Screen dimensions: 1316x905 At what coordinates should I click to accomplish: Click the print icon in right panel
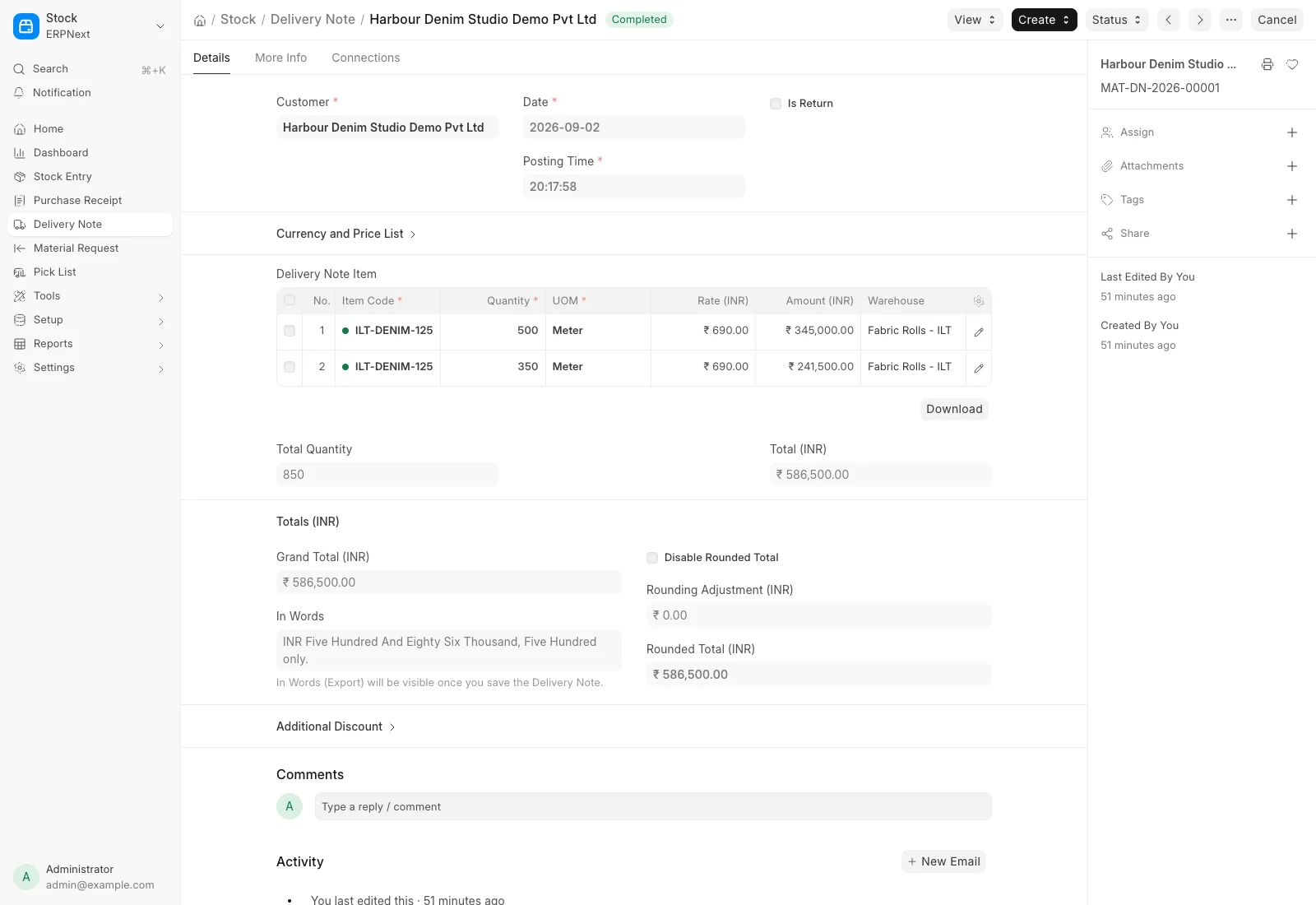click(x=1267, y=64)
